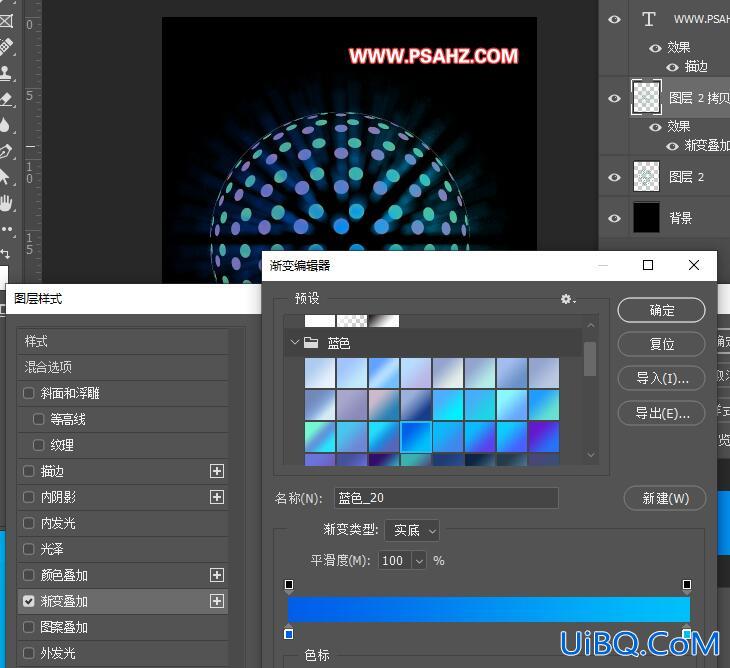
Task: Click the 新建(W) button
Action: [665, 498]
